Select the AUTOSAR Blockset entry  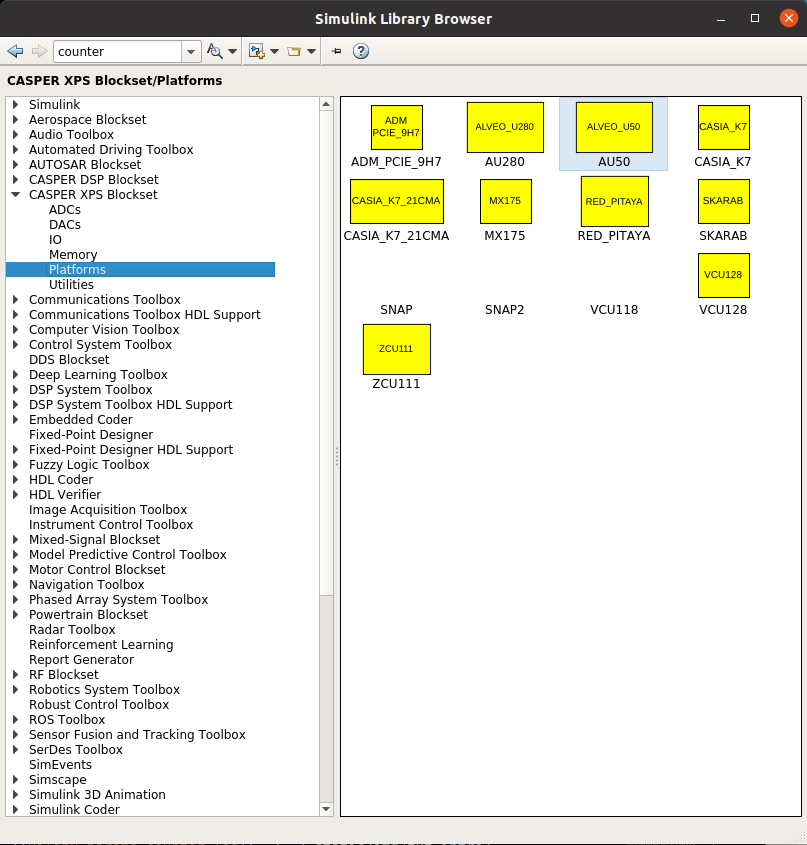click(85, 164)
